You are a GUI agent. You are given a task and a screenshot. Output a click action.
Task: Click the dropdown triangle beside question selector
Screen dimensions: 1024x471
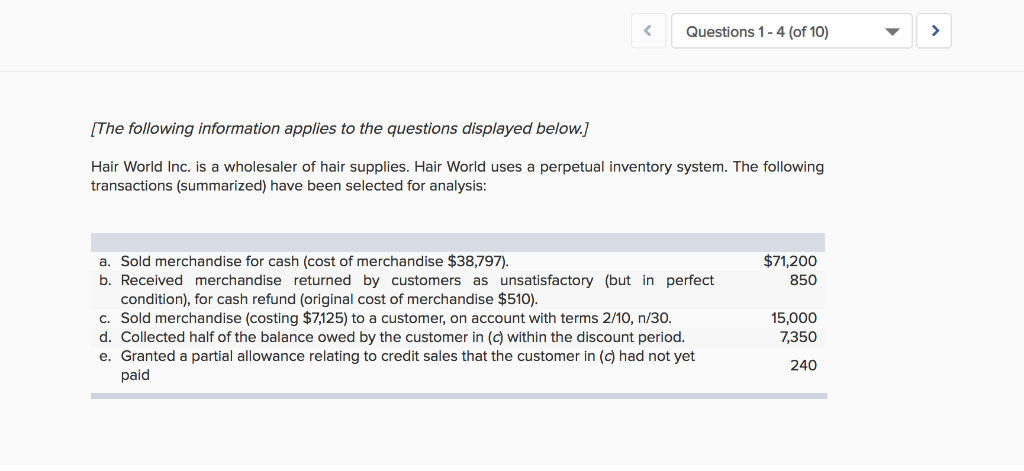(x=893, y=32)
